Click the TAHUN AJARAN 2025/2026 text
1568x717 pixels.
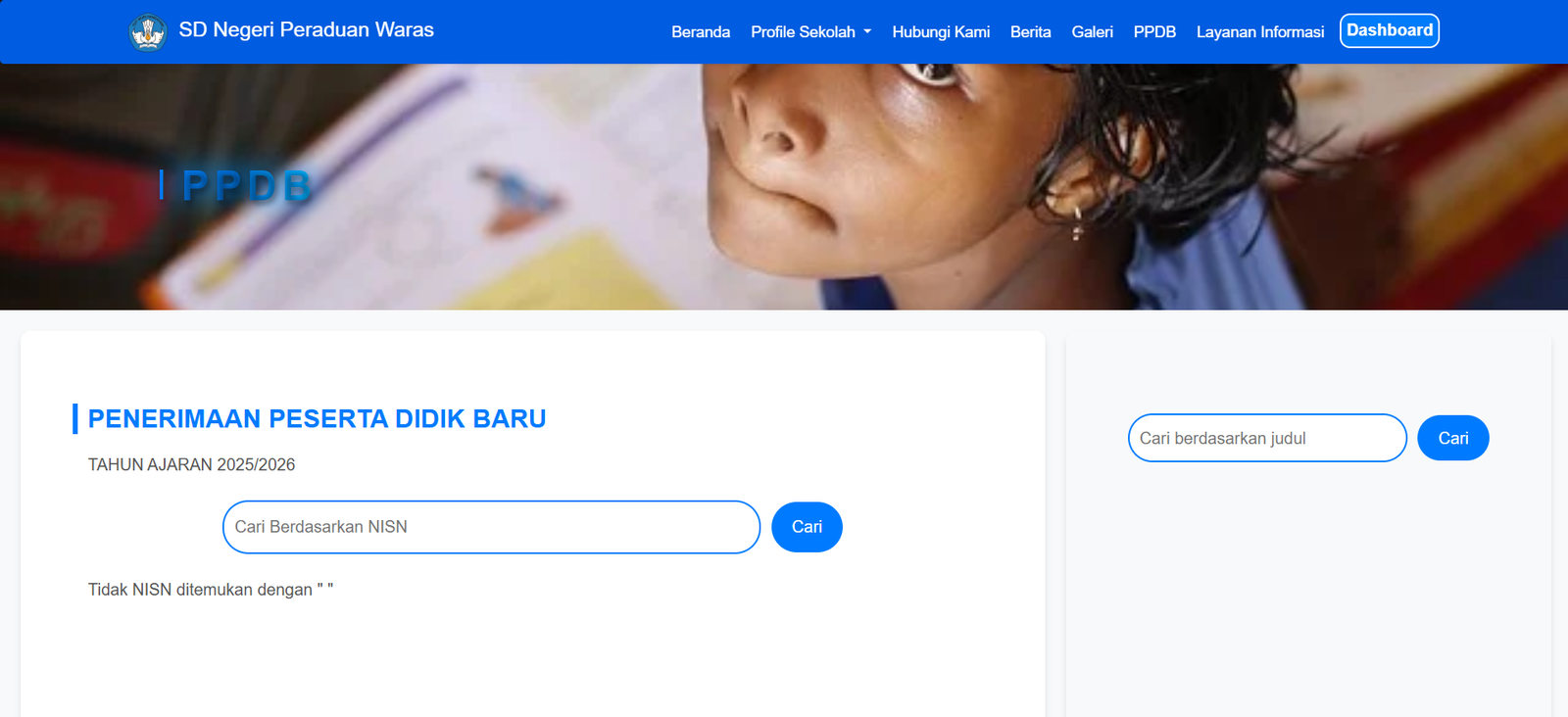[x=191, y=464]
